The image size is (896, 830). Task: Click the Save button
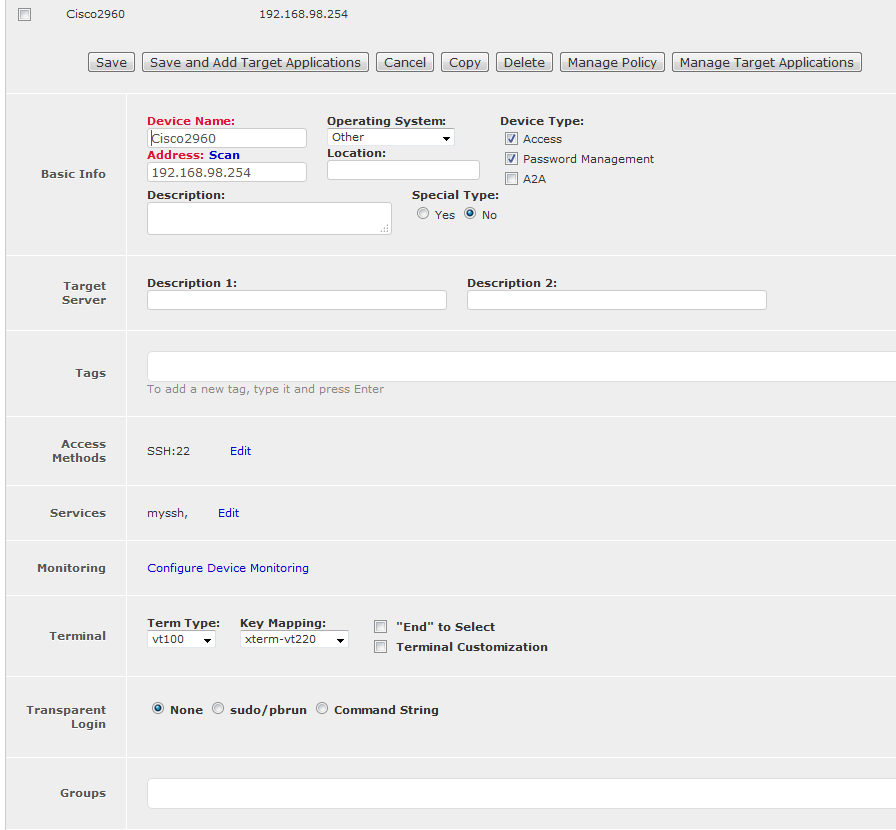tap(111, 62)
